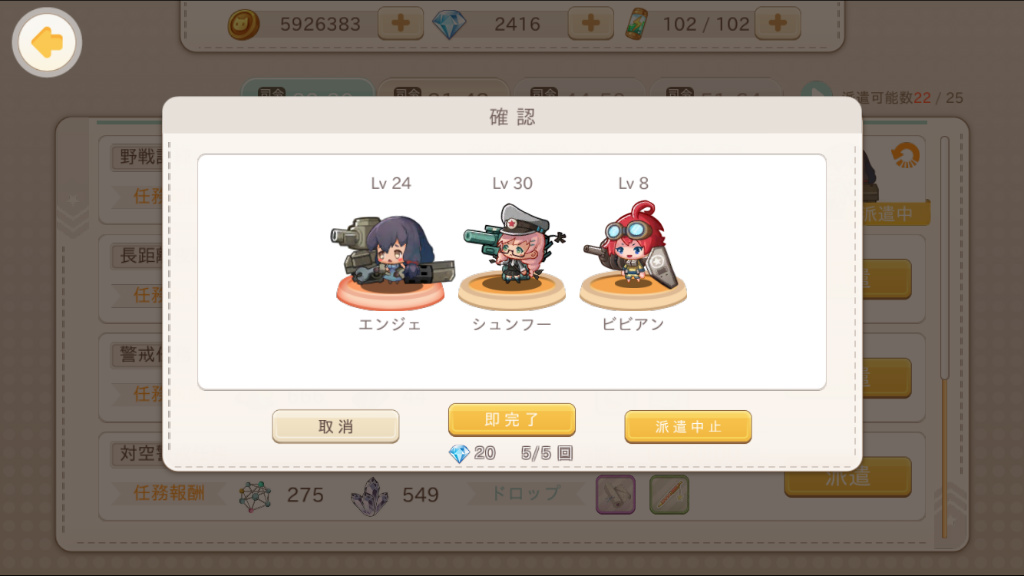
Task: Add more gold coins with plus button
Action: click(400, 24)
